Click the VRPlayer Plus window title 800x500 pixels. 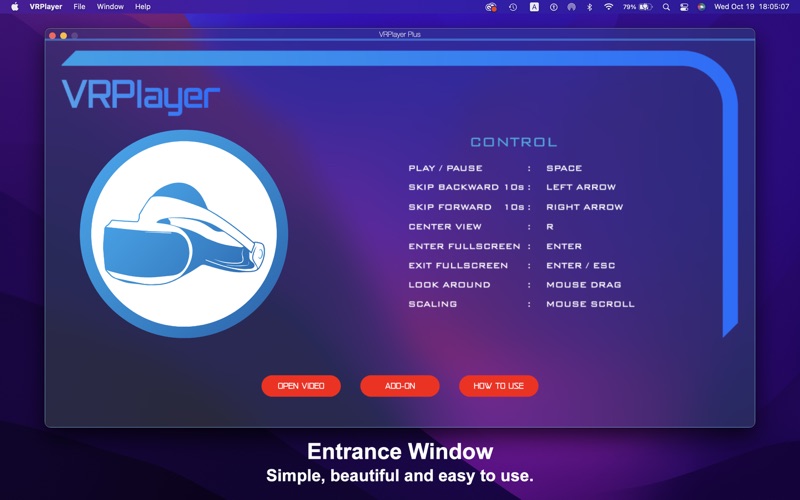(399, 34)
